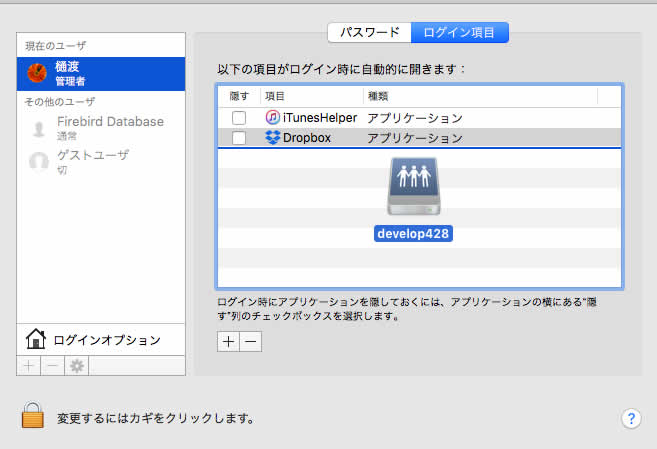The height and width of the screenshot is (449, 657).
Task: Click the add user plus button
Action: click(28, 366)
